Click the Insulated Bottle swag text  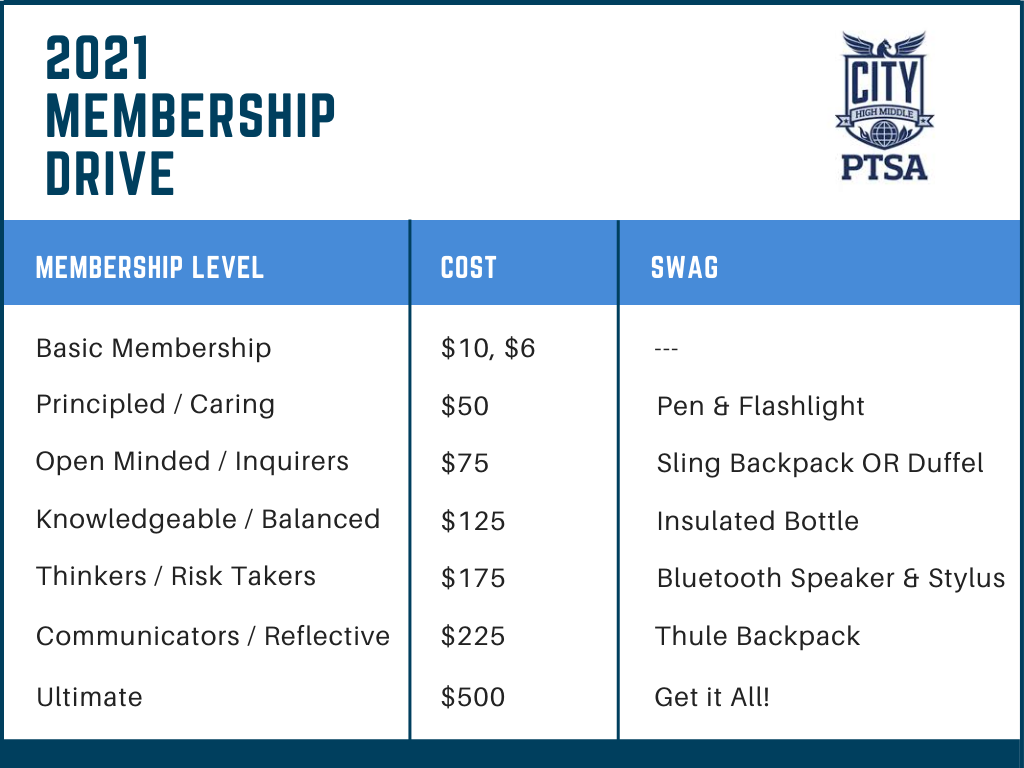click(758, 521)
